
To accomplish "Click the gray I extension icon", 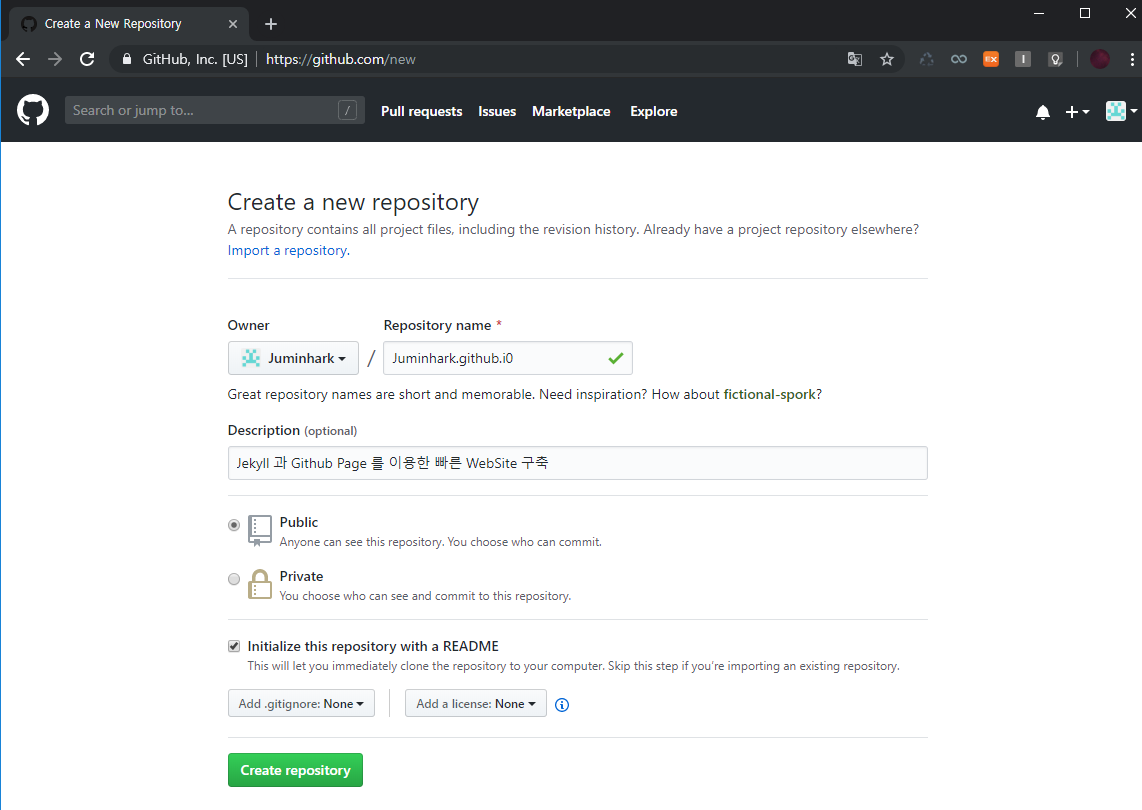I will pos(1023,59).
